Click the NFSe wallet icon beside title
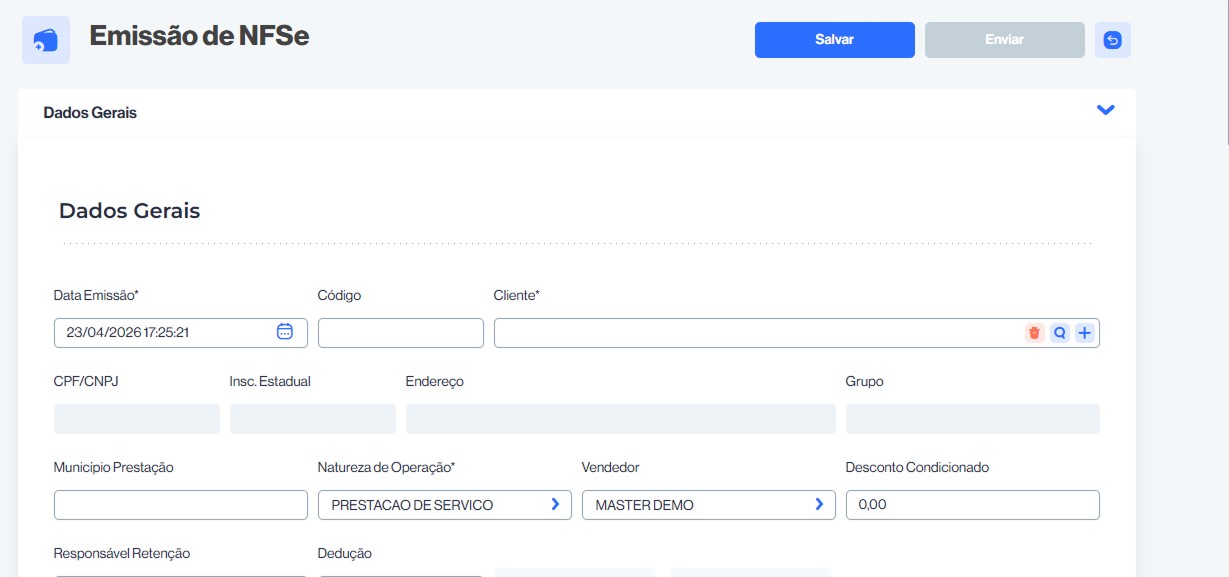This screenshot has width=1229, height=577. tap(46, 40)
